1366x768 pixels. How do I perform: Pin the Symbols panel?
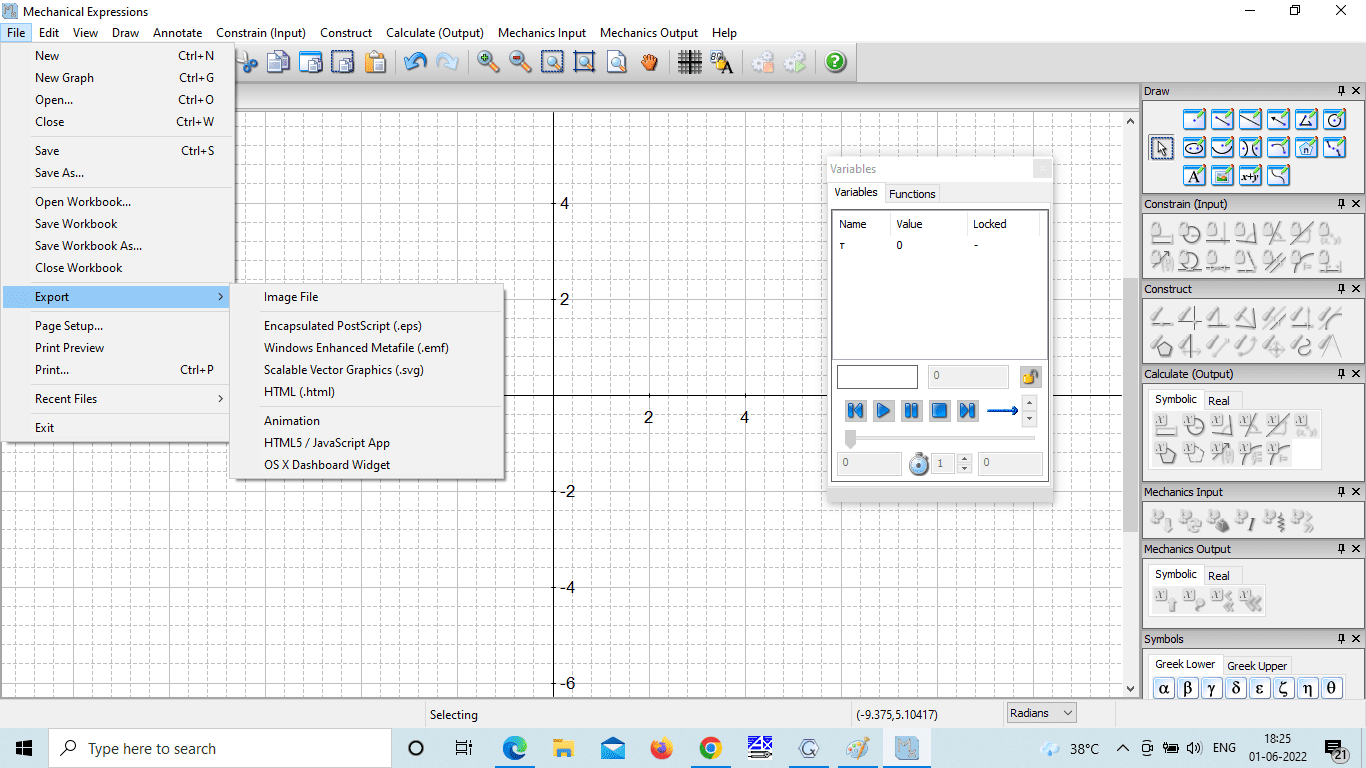click(1342, 639)
